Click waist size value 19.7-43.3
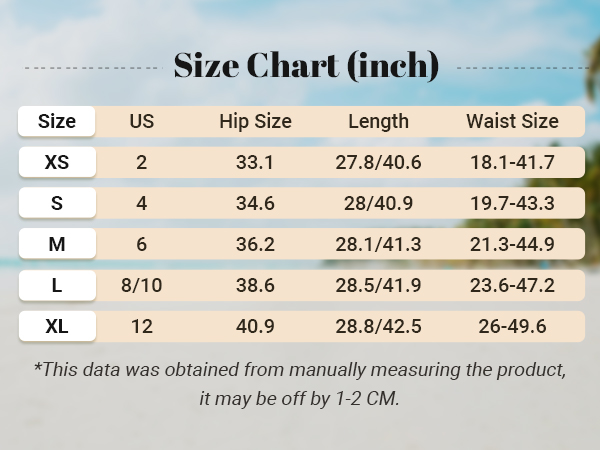 pos(512,203)
